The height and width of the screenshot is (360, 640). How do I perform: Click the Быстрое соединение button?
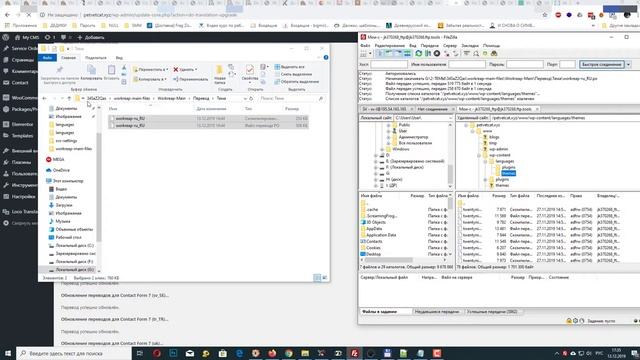[602, 64]
